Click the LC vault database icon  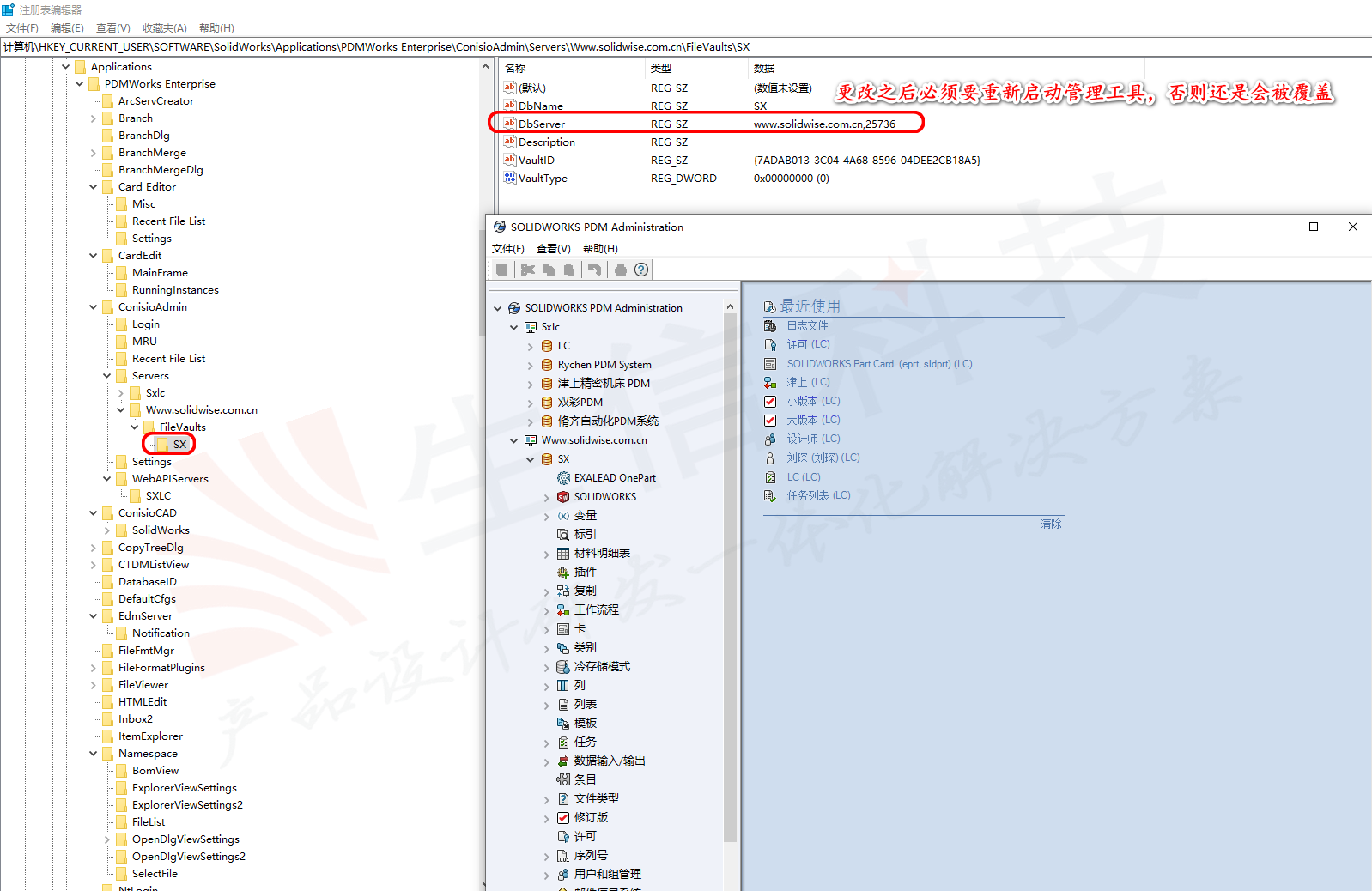[x=547, y=346]
